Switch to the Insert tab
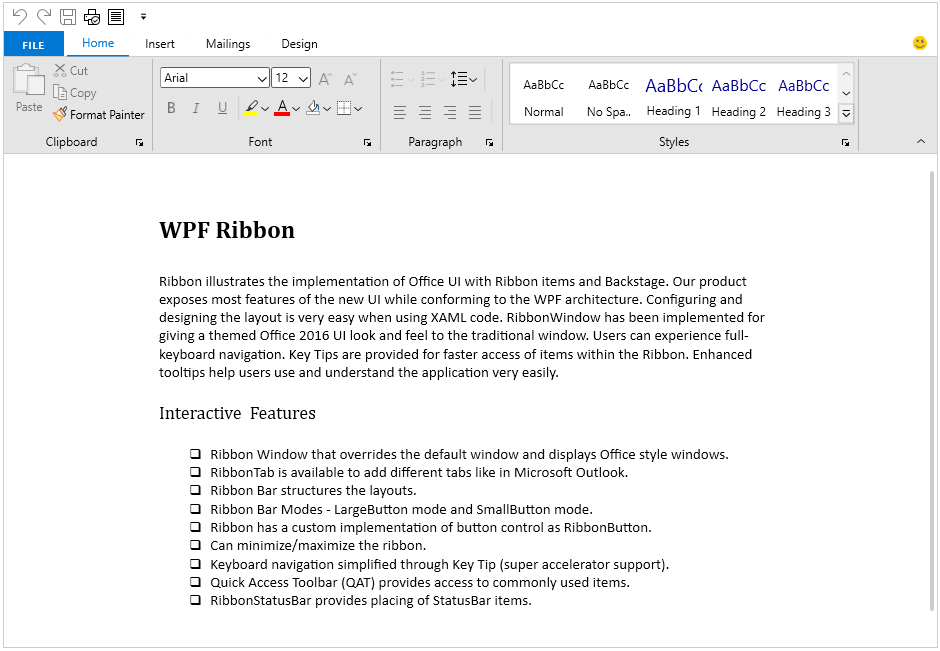This screenshot has height=651, width=940. tap(159, 44)
